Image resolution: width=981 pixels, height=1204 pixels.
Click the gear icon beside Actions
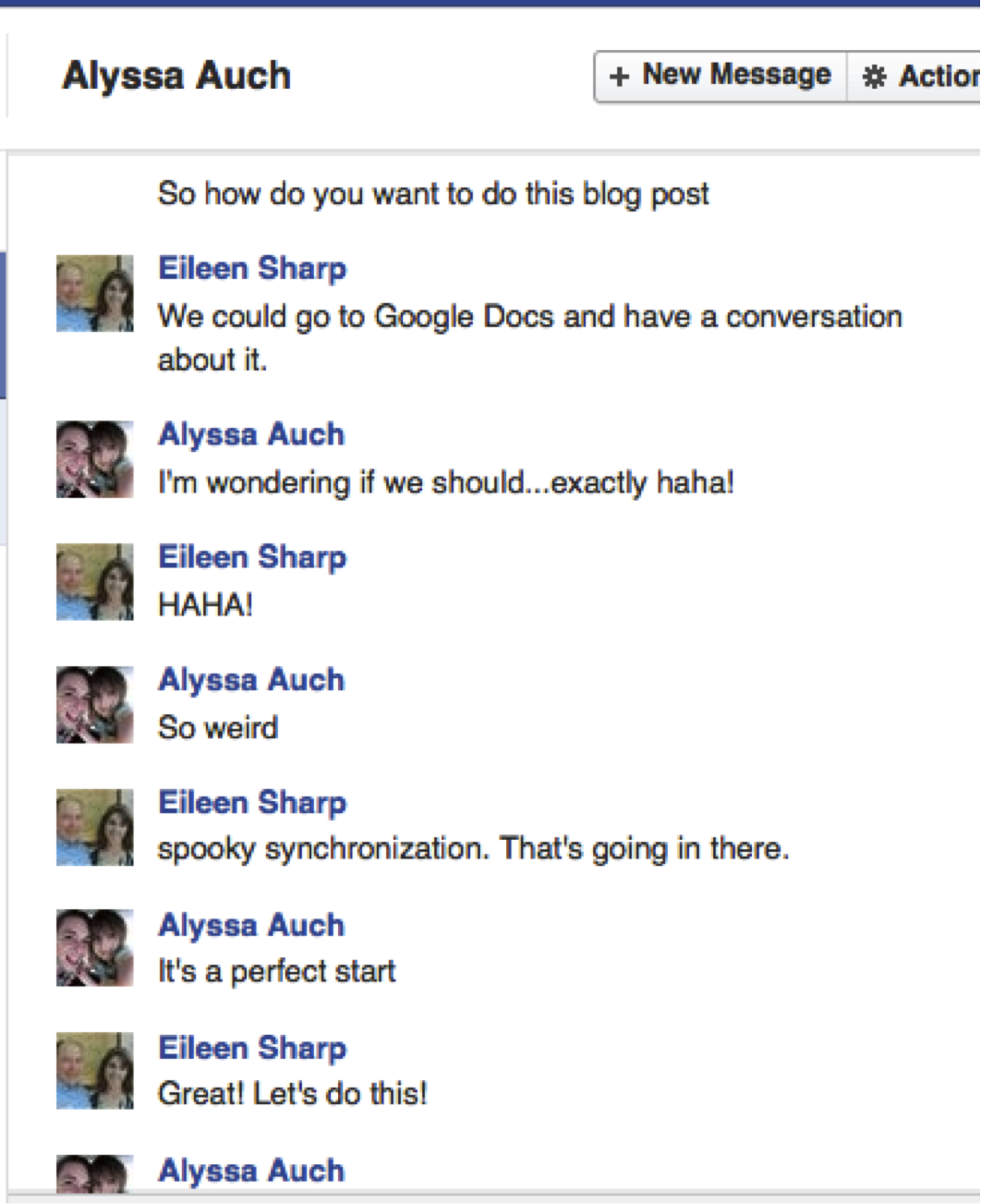tap(874, 77)
